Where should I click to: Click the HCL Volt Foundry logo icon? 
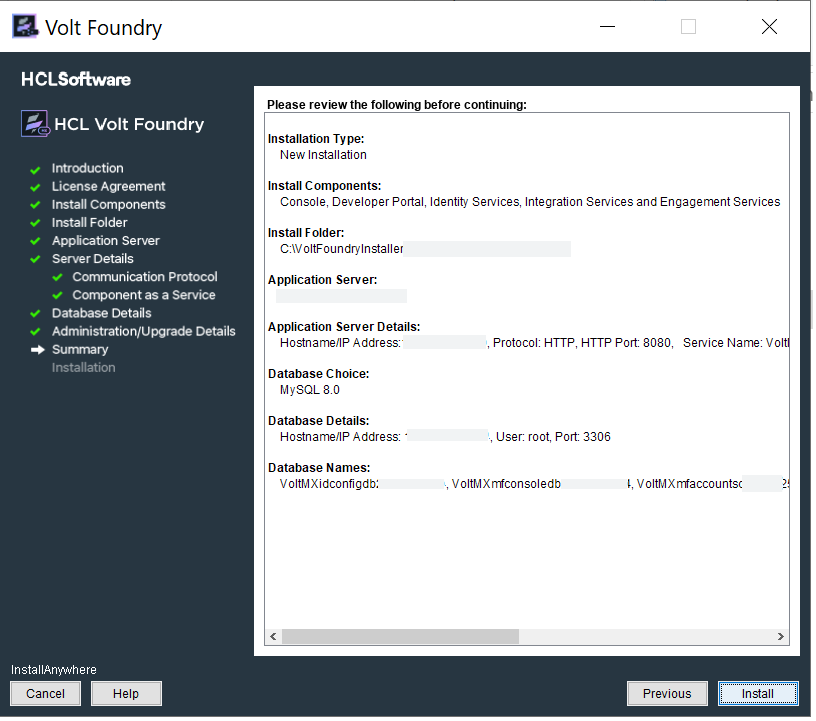35,124
